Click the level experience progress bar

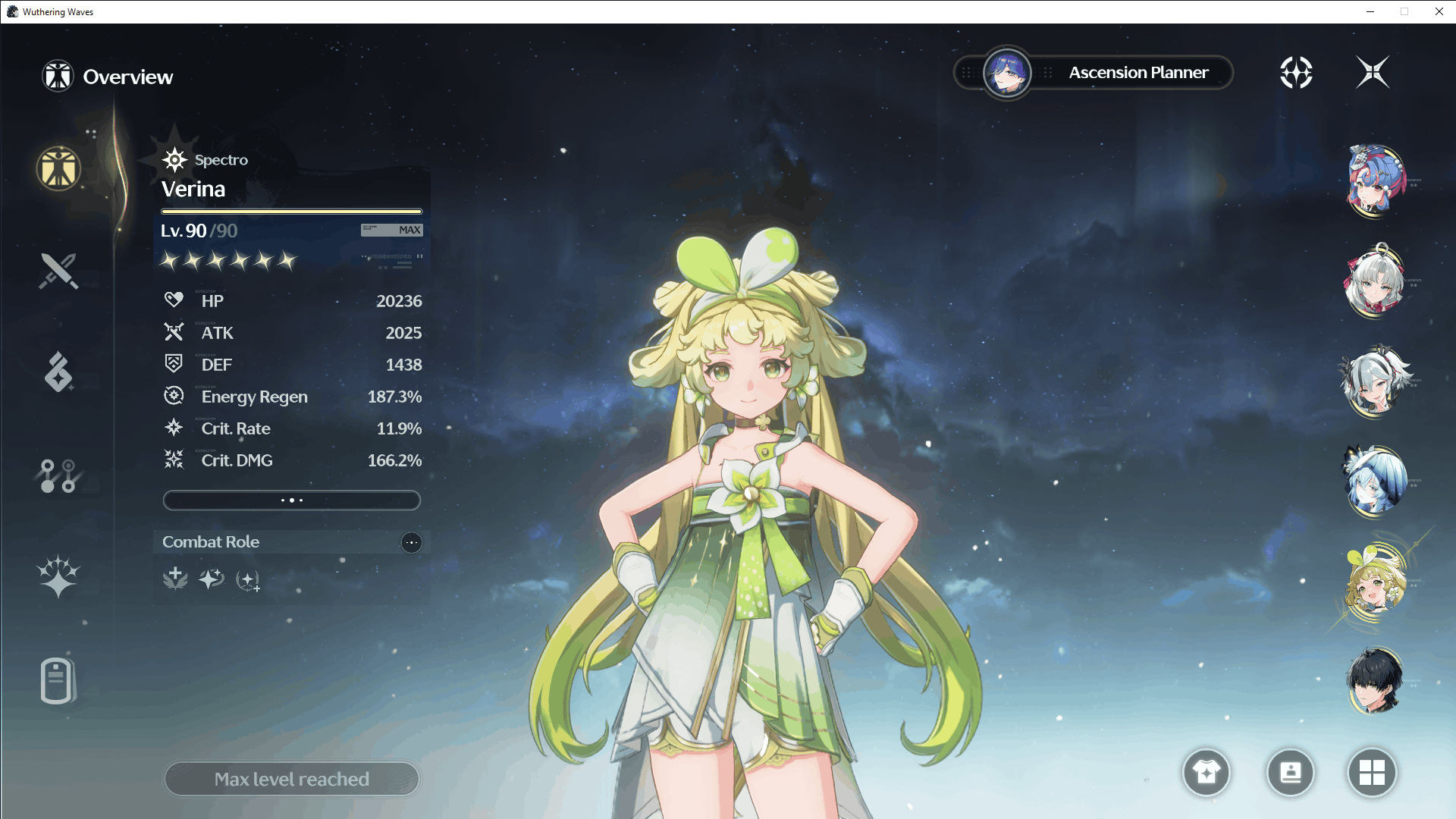[292, 212]
